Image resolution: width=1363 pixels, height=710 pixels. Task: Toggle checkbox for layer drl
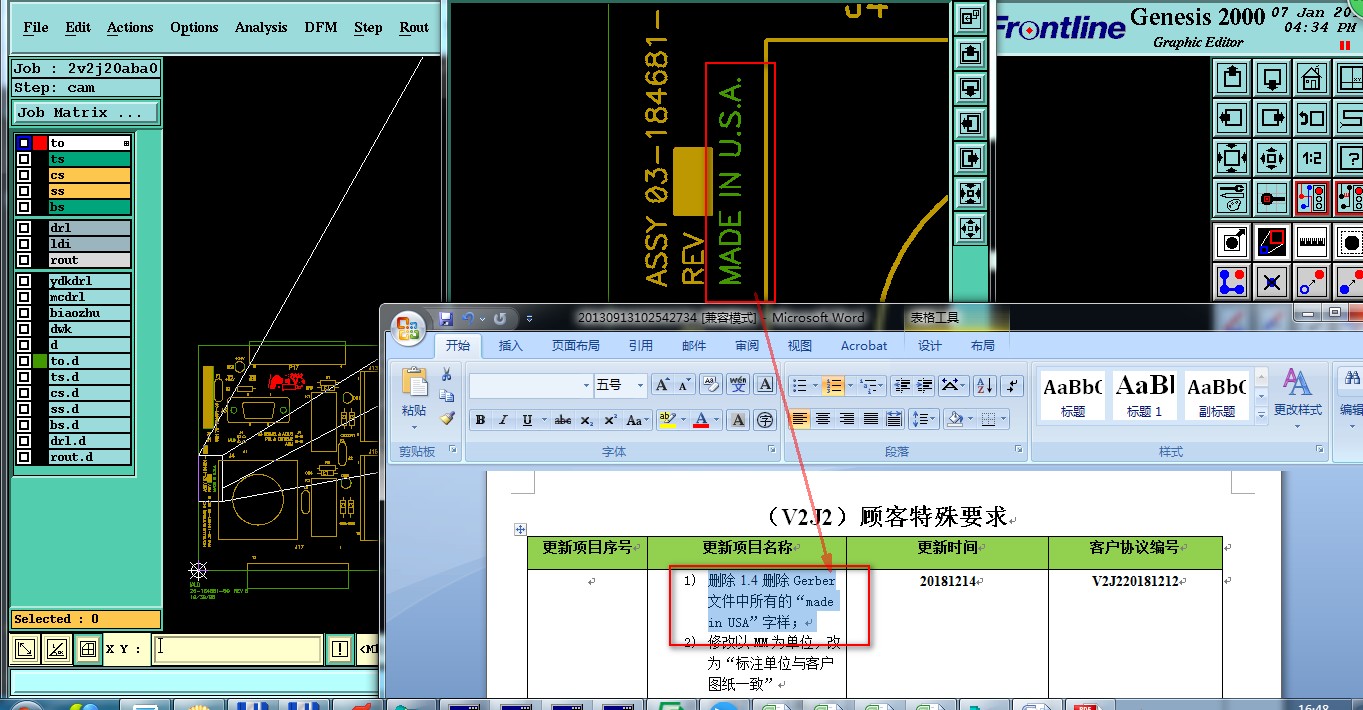tap(23, 228)
